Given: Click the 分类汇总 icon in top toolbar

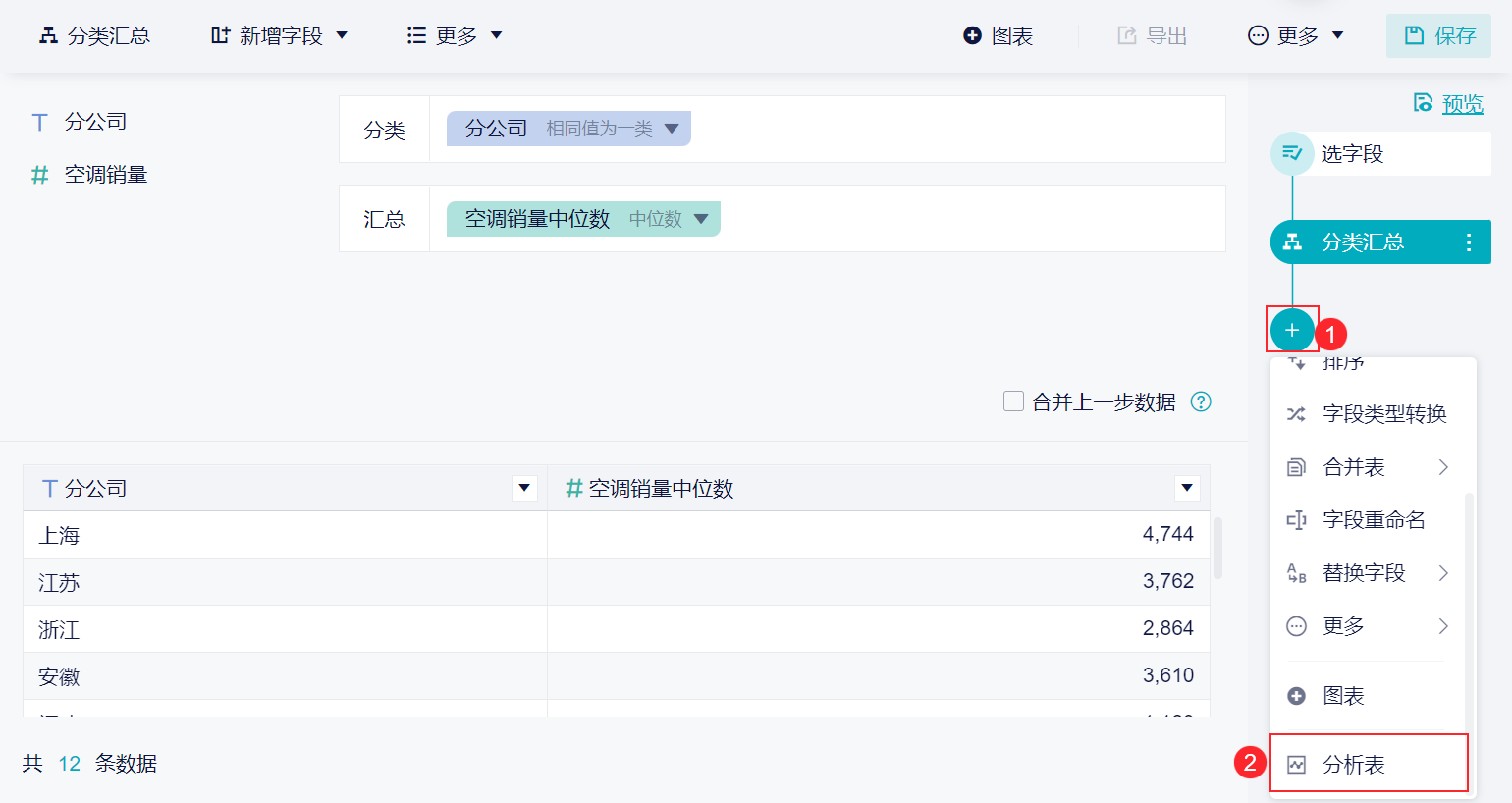Looking at the screenshot, I should (48, 36).
